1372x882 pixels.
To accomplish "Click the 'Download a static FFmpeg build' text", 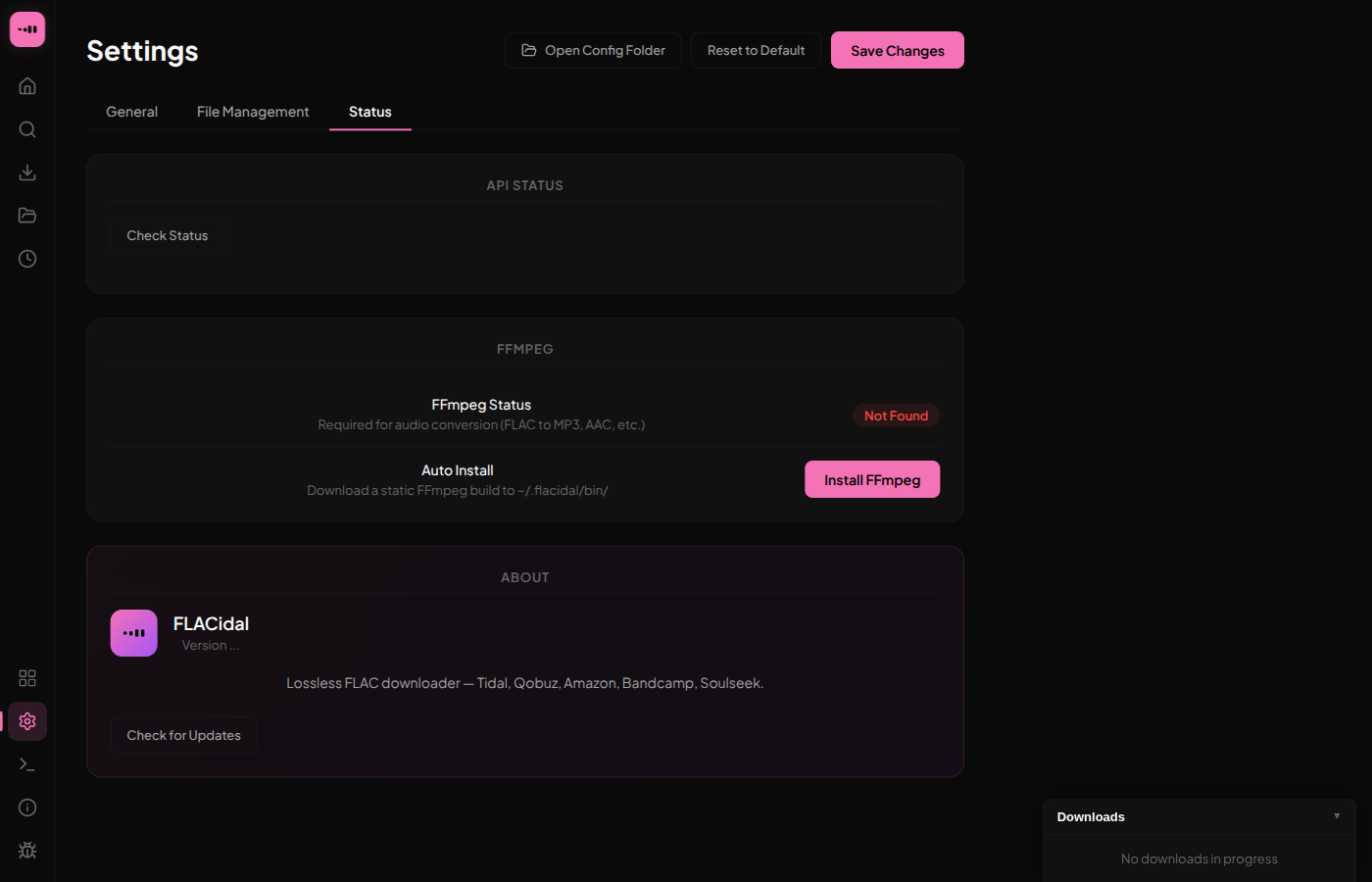I will pos(458,490).
